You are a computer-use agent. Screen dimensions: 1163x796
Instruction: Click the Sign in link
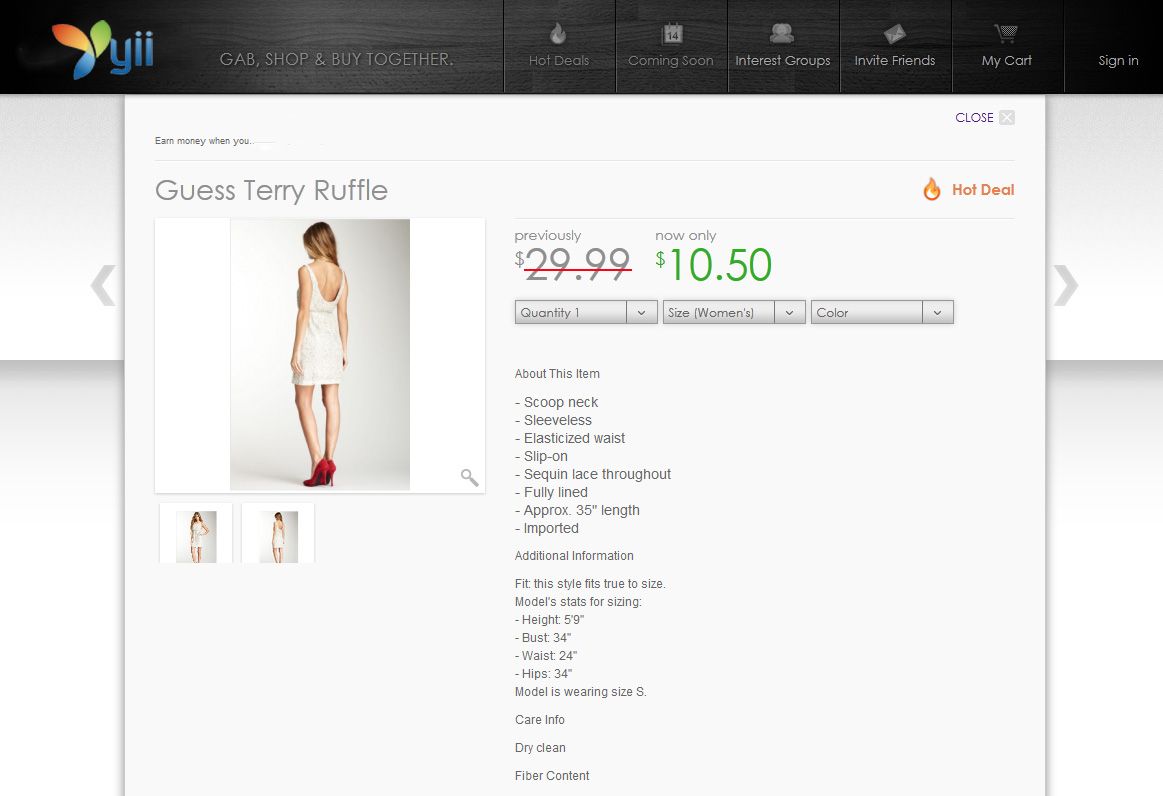click(1118, 60)
